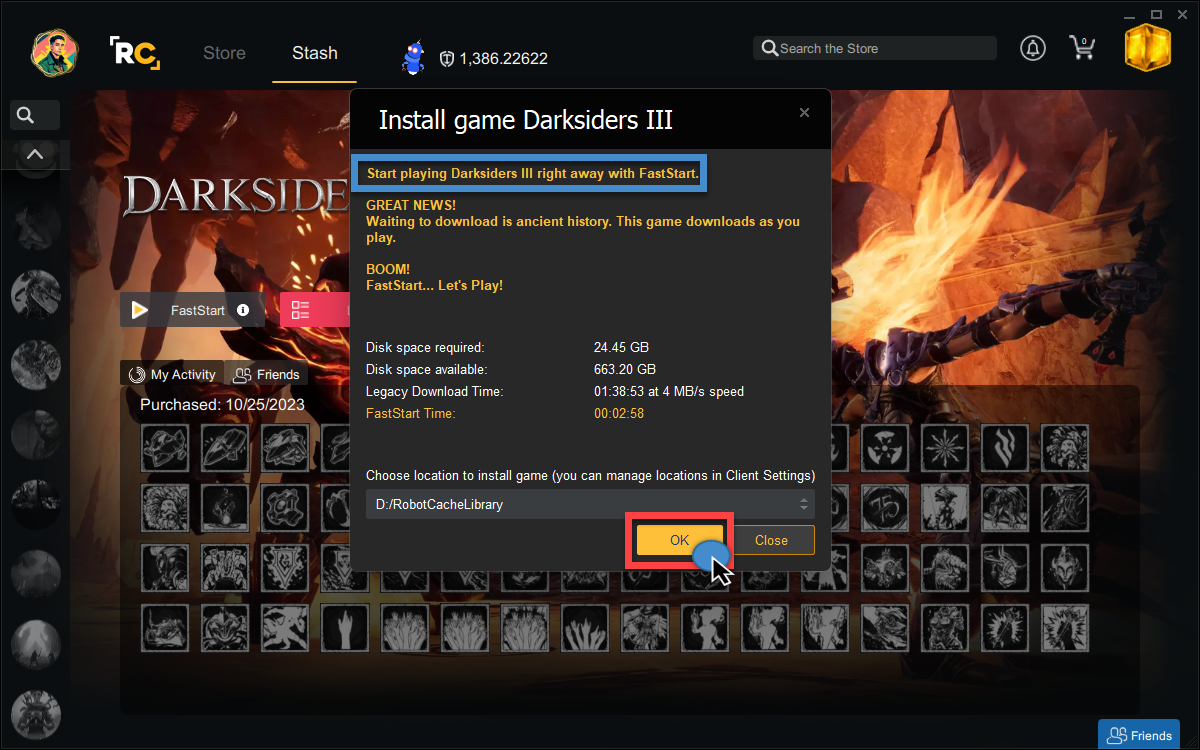Collapse the sidebar list with the up chevron

click(x=35, y=154)
